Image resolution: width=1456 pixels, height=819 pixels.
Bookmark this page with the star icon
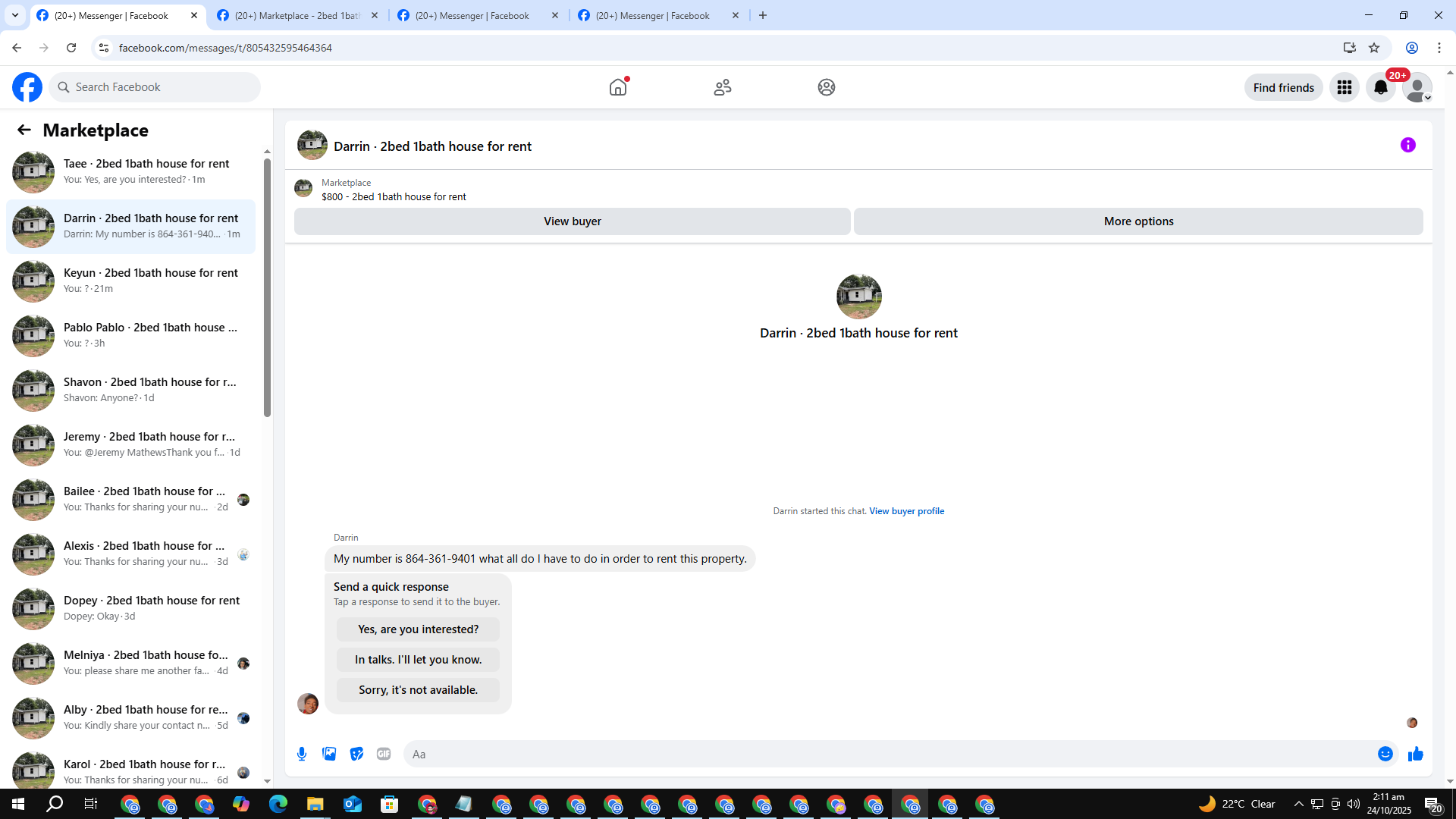1374,48
